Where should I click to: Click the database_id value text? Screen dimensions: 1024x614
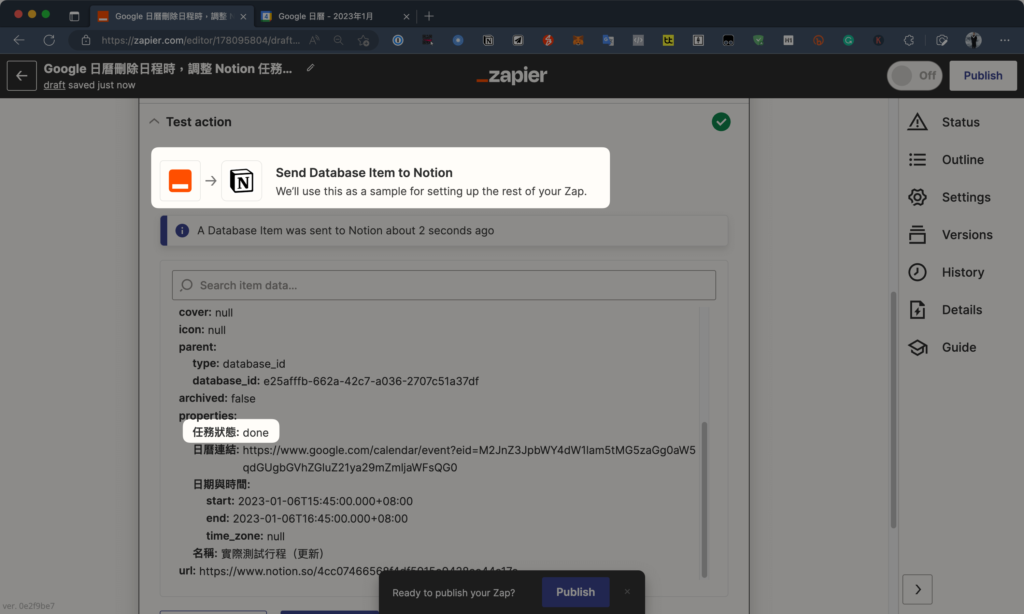pos(371,381)
